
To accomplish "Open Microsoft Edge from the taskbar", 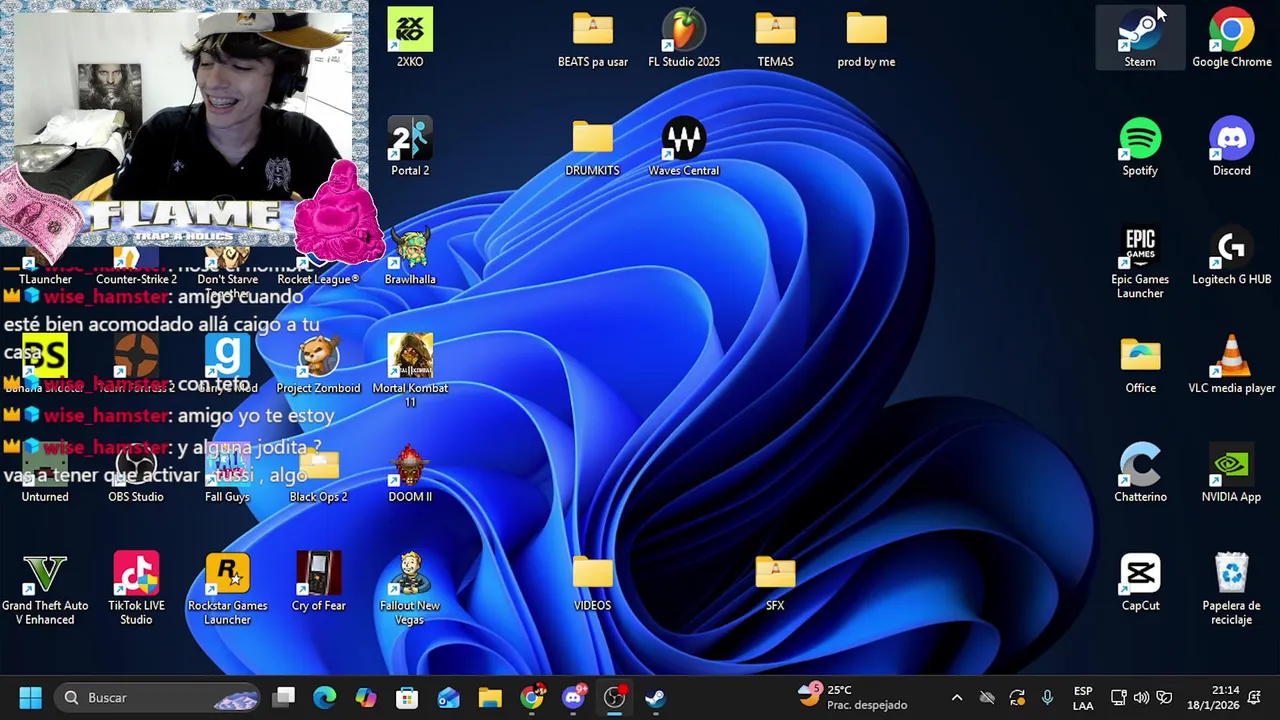I will [325, 697].
